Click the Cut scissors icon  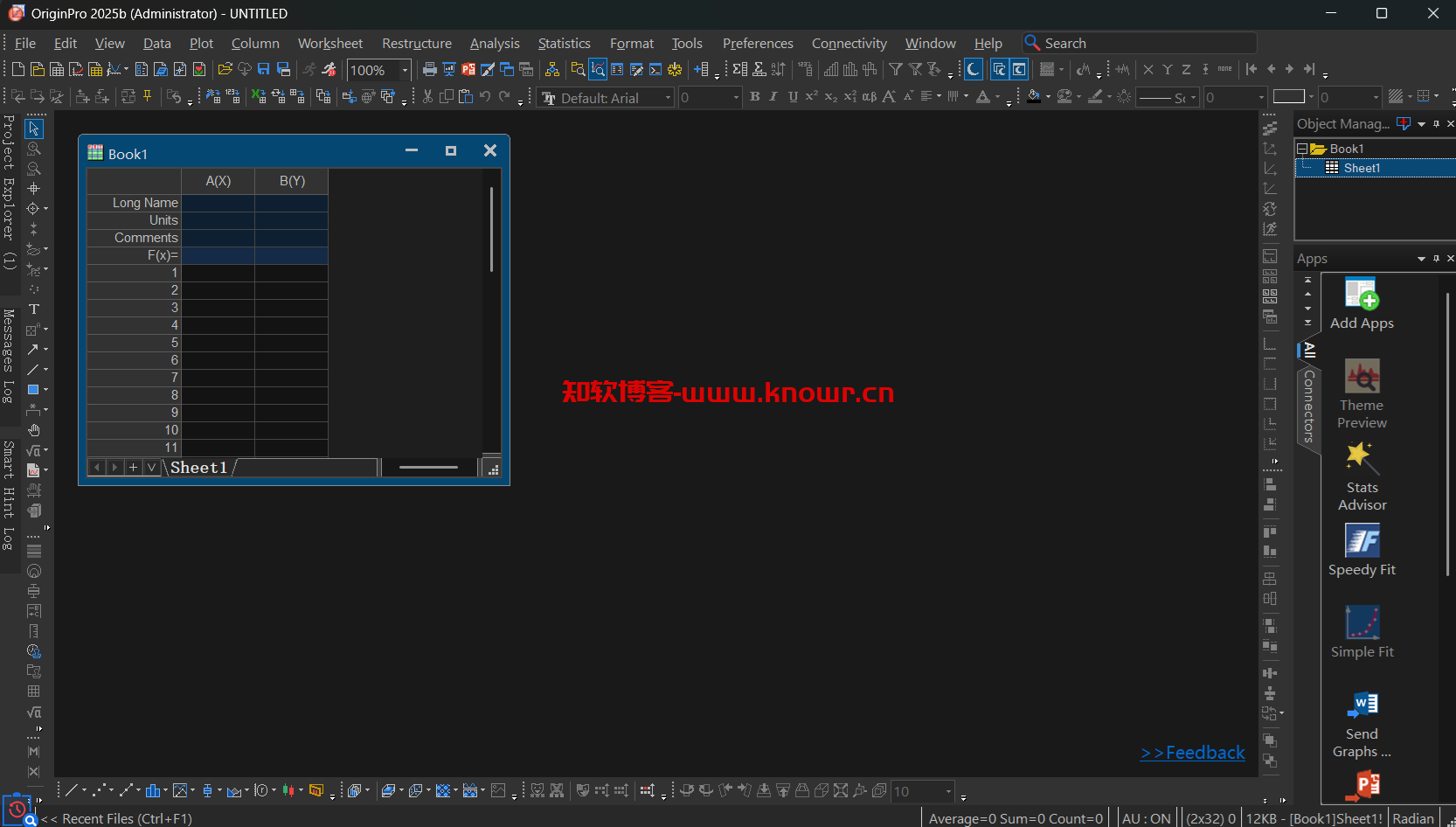(427, 96)
